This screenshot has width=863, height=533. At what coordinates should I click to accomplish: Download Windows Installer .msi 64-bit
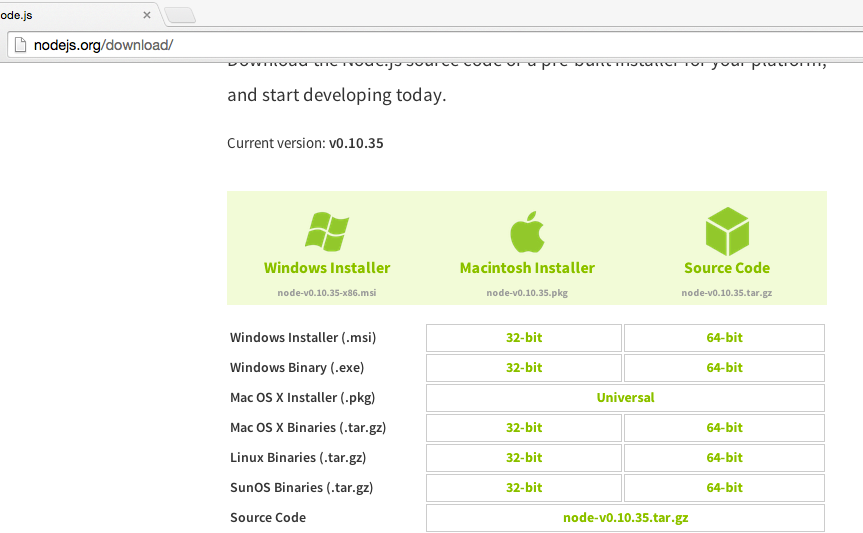pos(724,338)
